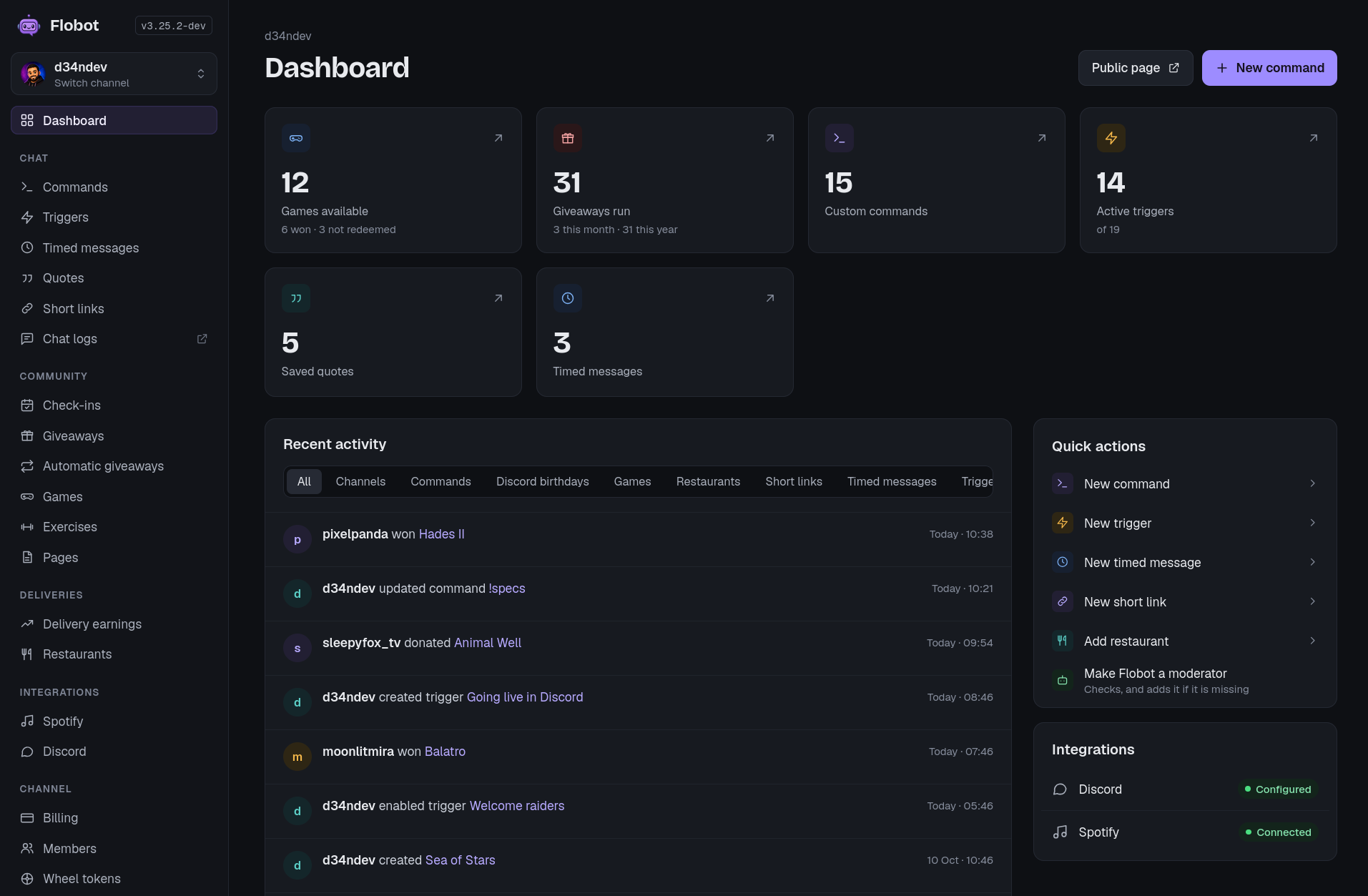Open the Flobot robot logo
Image resolution: width=1368 pixels, height=896 pixels.
tap(29, 26)
